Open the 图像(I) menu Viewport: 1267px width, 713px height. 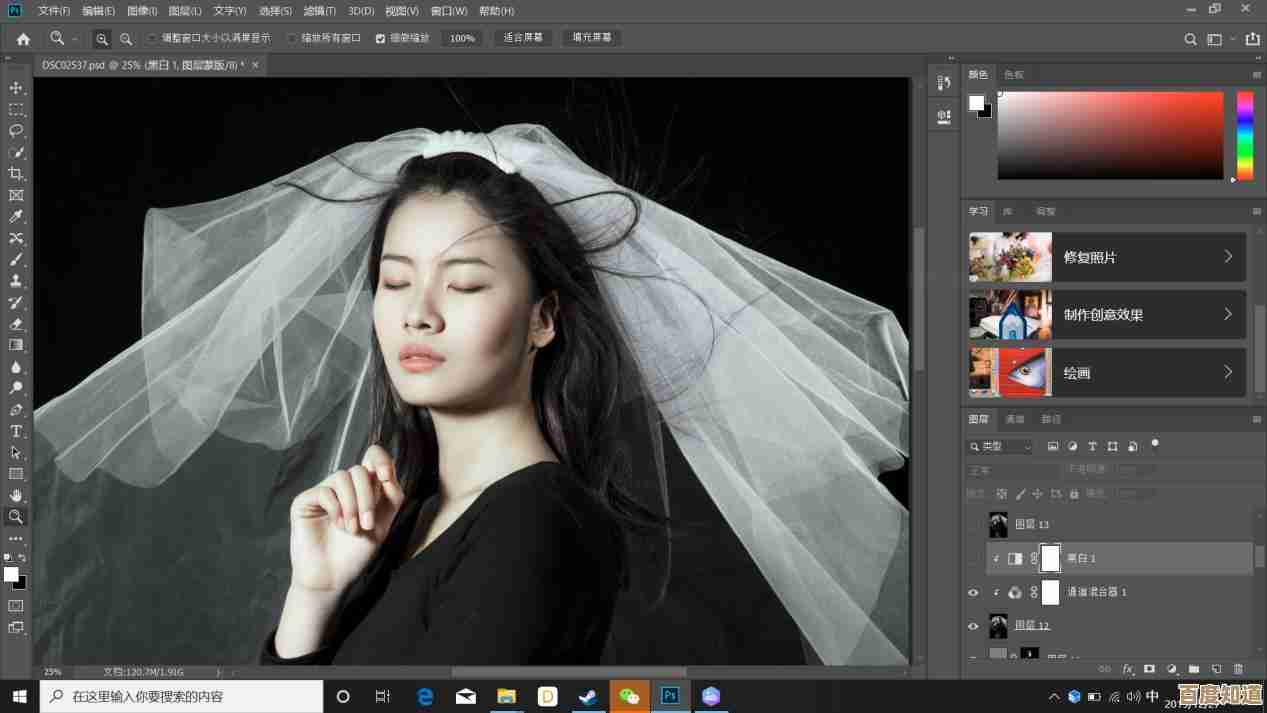point(142,11)
